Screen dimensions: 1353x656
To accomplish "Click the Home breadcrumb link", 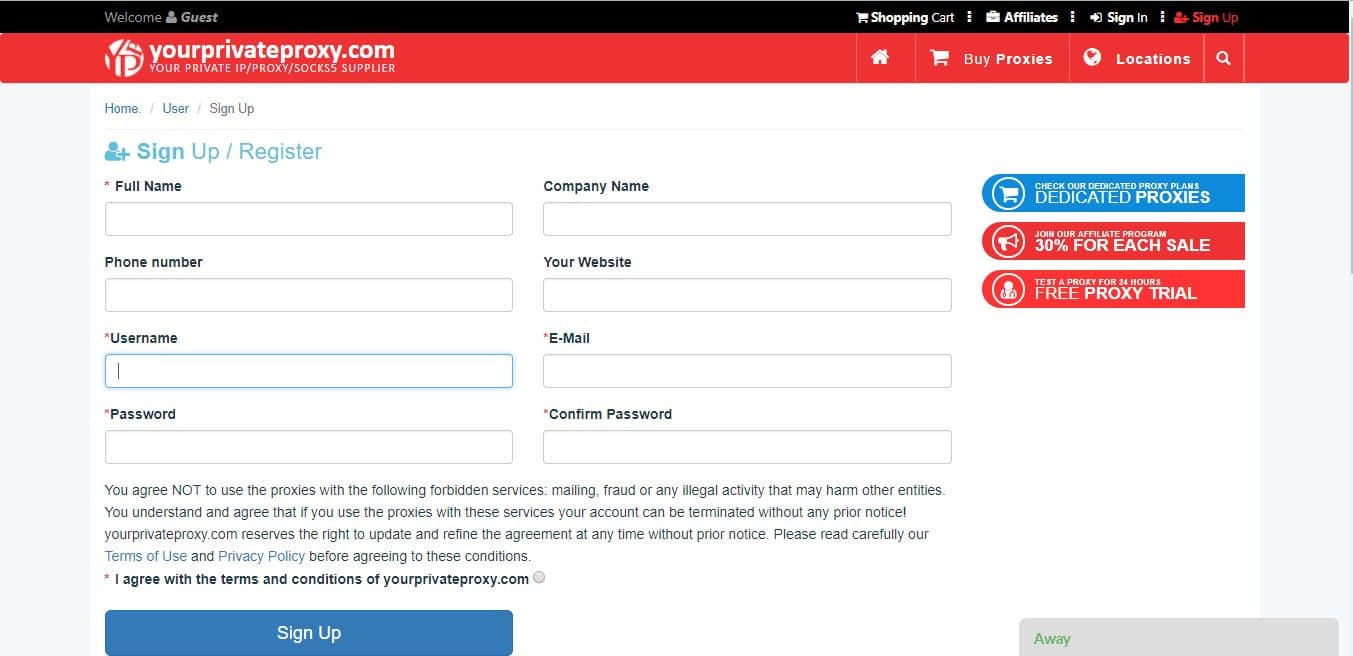I will click(122, 108).
